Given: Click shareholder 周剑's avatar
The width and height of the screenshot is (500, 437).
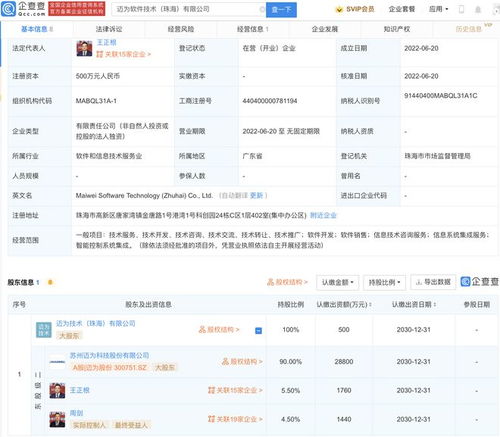Looking at the screenshot, I should pos(57,419).
